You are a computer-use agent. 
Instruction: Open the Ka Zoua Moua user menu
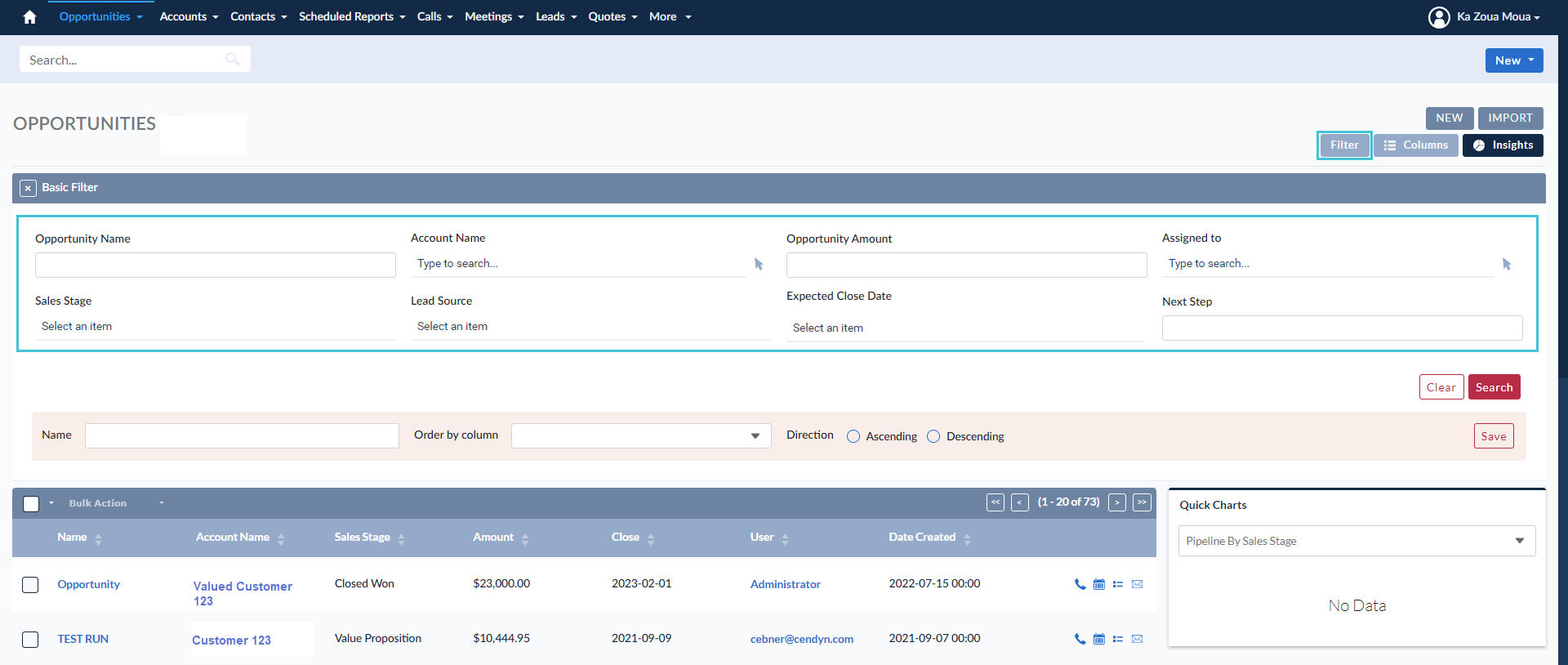pos(1498,17)
